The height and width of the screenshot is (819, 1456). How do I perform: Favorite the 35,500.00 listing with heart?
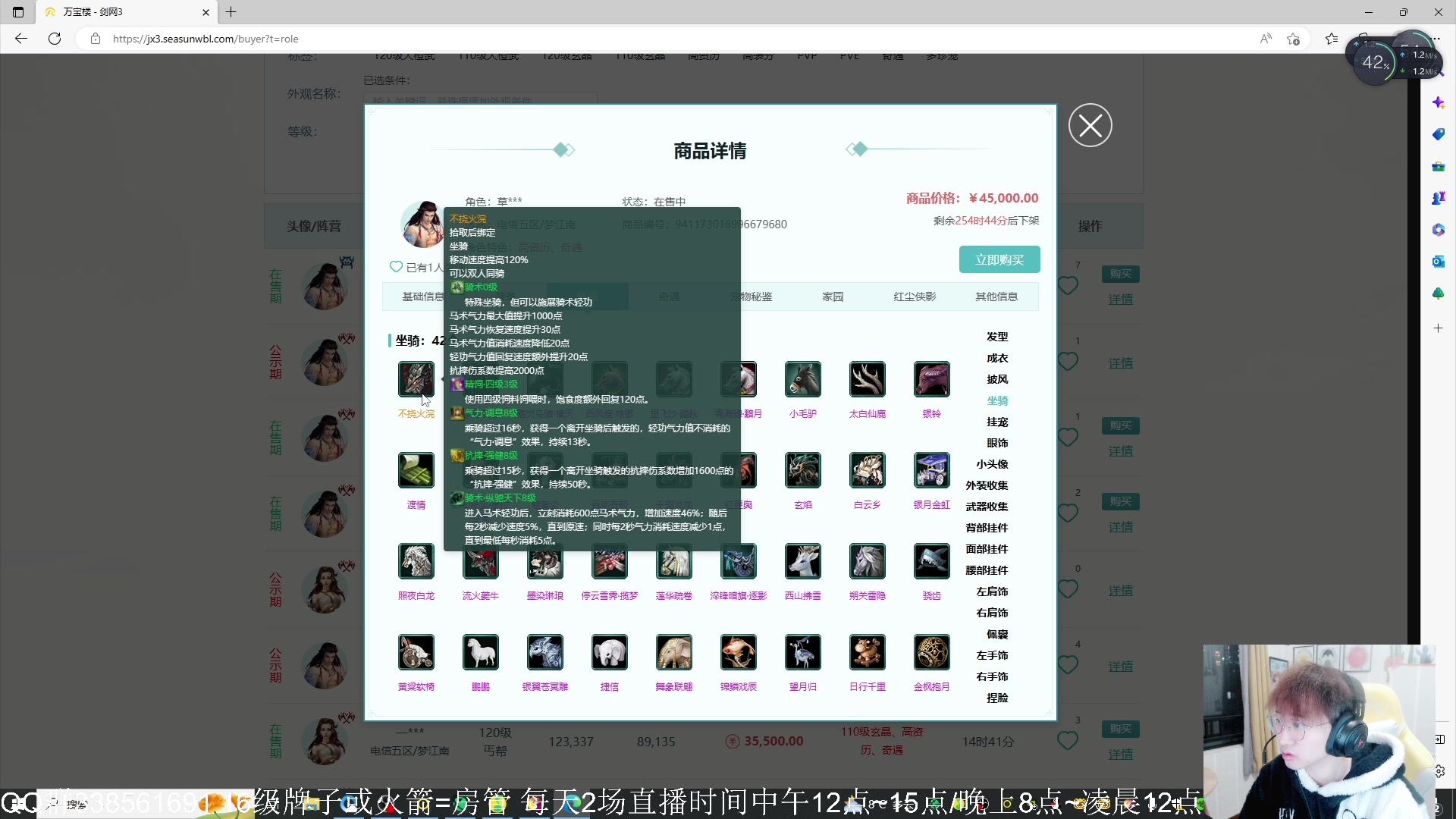1068,741
